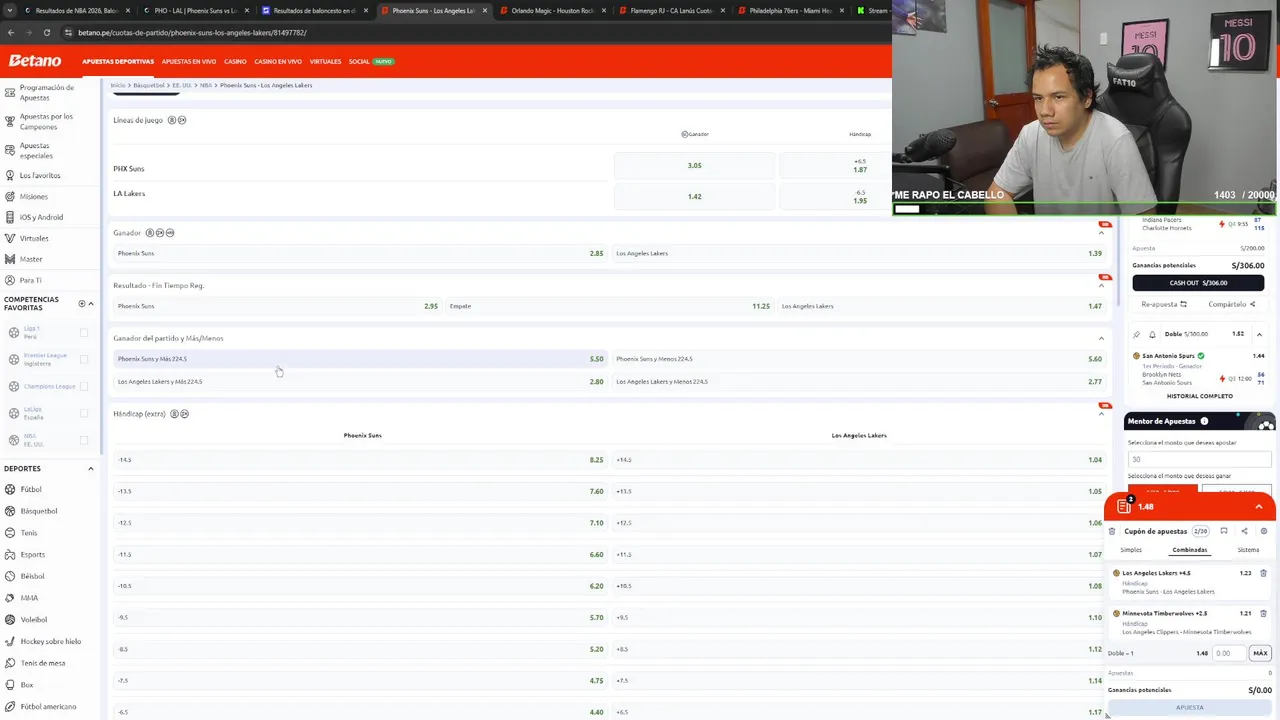This screenshot has height=720, width=1280.
Task: Open Programación de Apuestas icon
Action: pyautogui.click(x=10, y=92)
